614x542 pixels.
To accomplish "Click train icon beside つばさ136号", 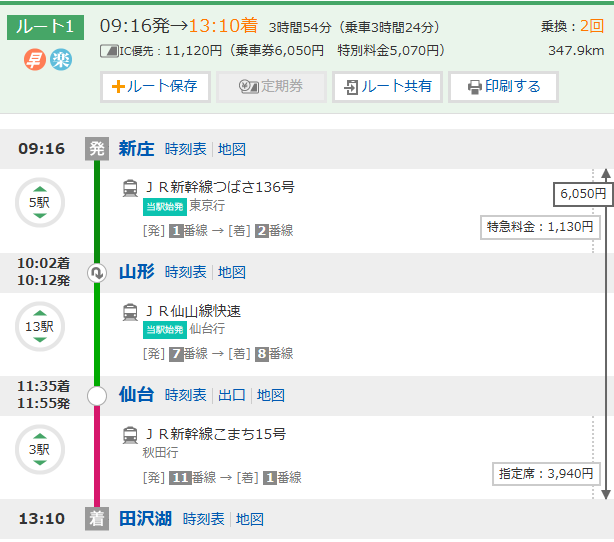I will (x=131, y=187).
